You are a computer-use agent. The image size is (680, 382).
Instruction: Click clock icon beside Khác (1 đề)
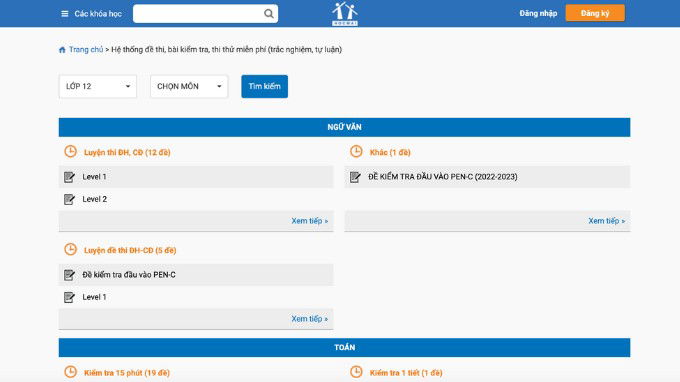coord(356,151)
